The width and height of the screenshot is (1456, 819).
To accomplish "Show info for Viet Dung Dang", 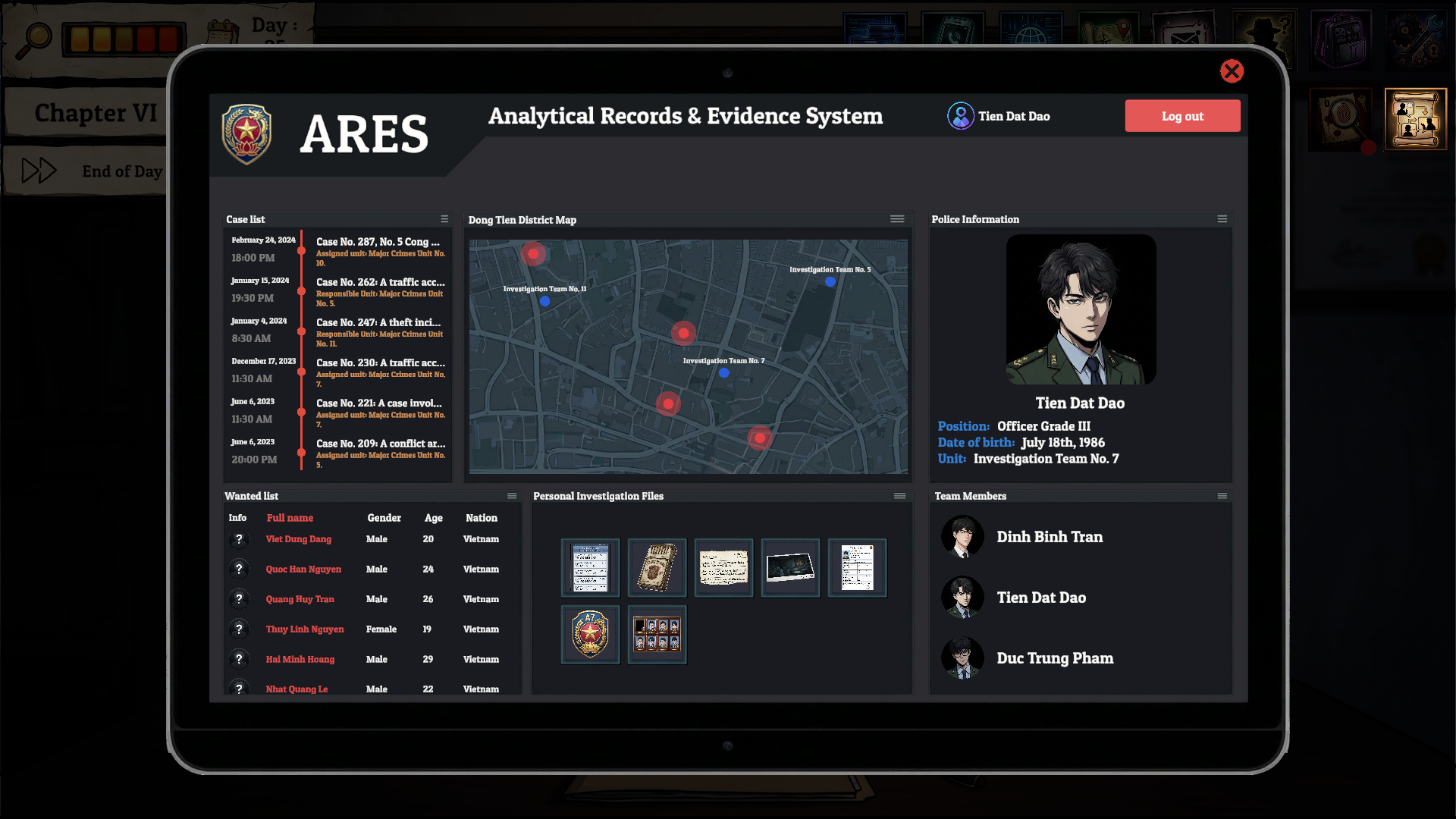I will [x=239, y=539].
